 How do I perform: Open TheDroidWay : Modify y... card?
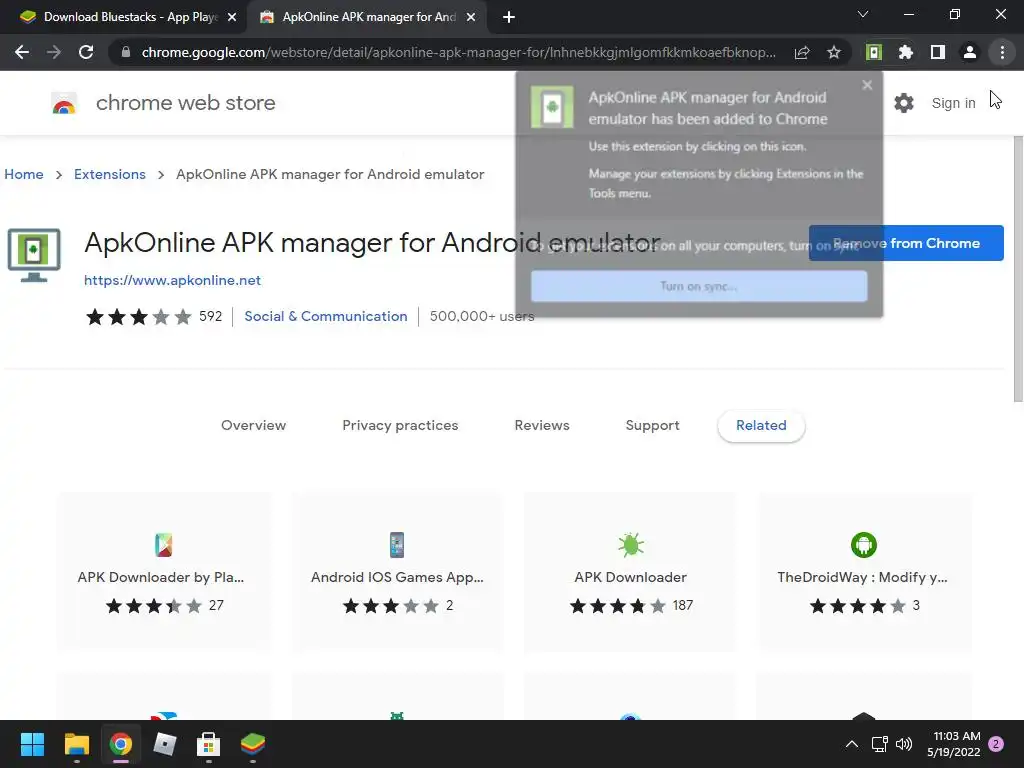863,572
